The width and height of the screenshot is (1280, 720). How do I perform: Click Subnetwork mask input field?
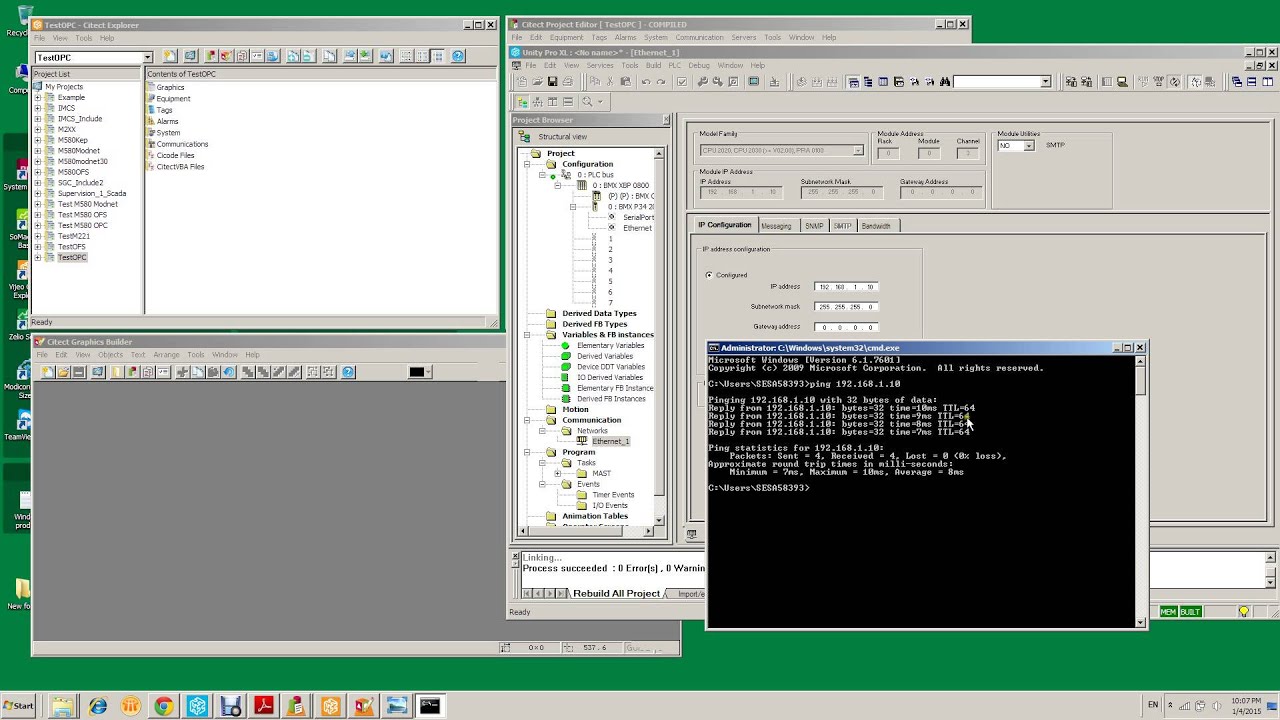846,307
